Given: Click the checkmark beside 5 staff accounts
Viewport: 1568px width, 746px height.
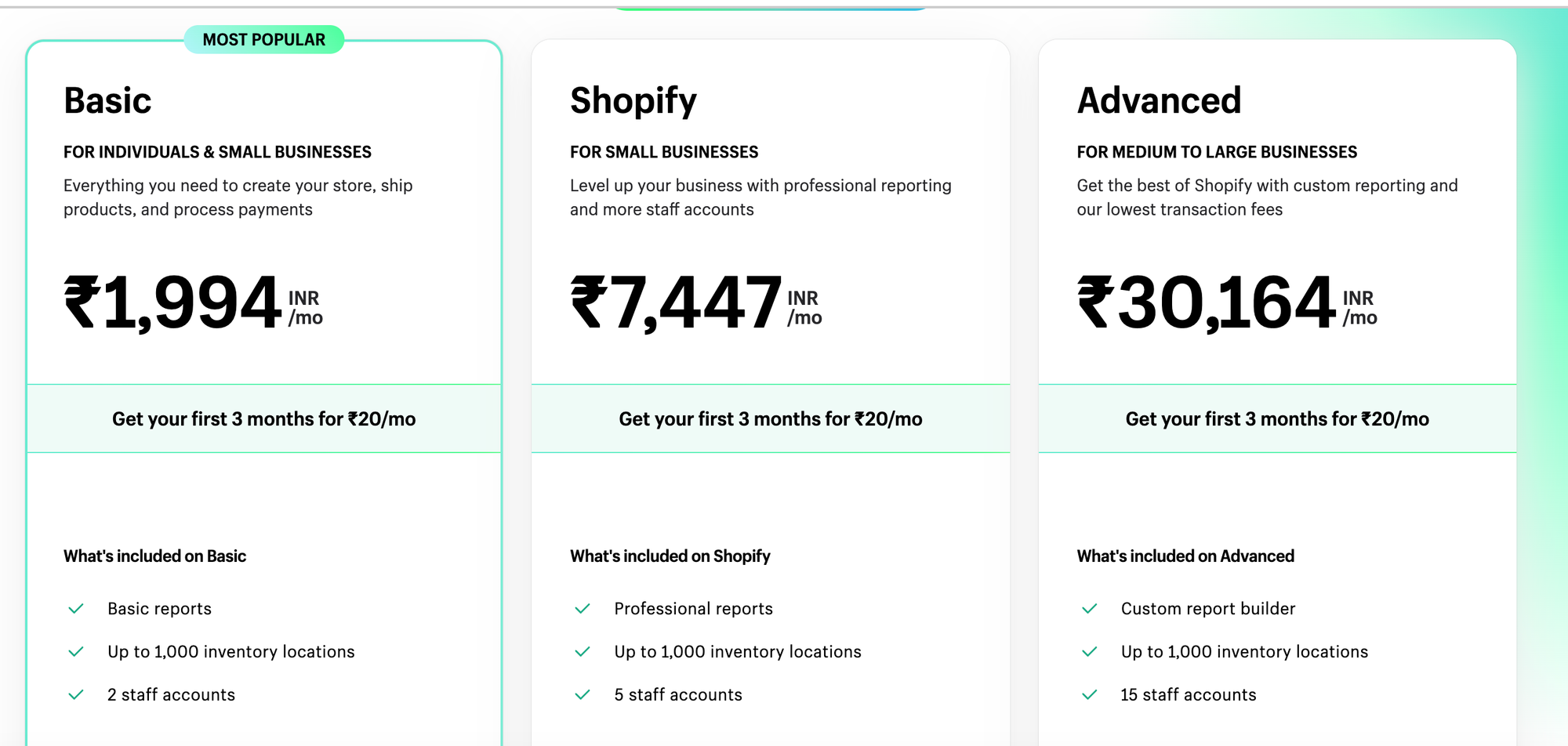Looking at the screenshot, I should [583, 693].
